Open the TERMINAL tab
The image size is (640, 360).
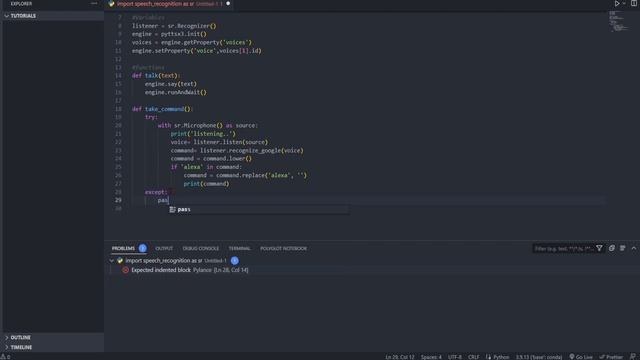(239, 248)
